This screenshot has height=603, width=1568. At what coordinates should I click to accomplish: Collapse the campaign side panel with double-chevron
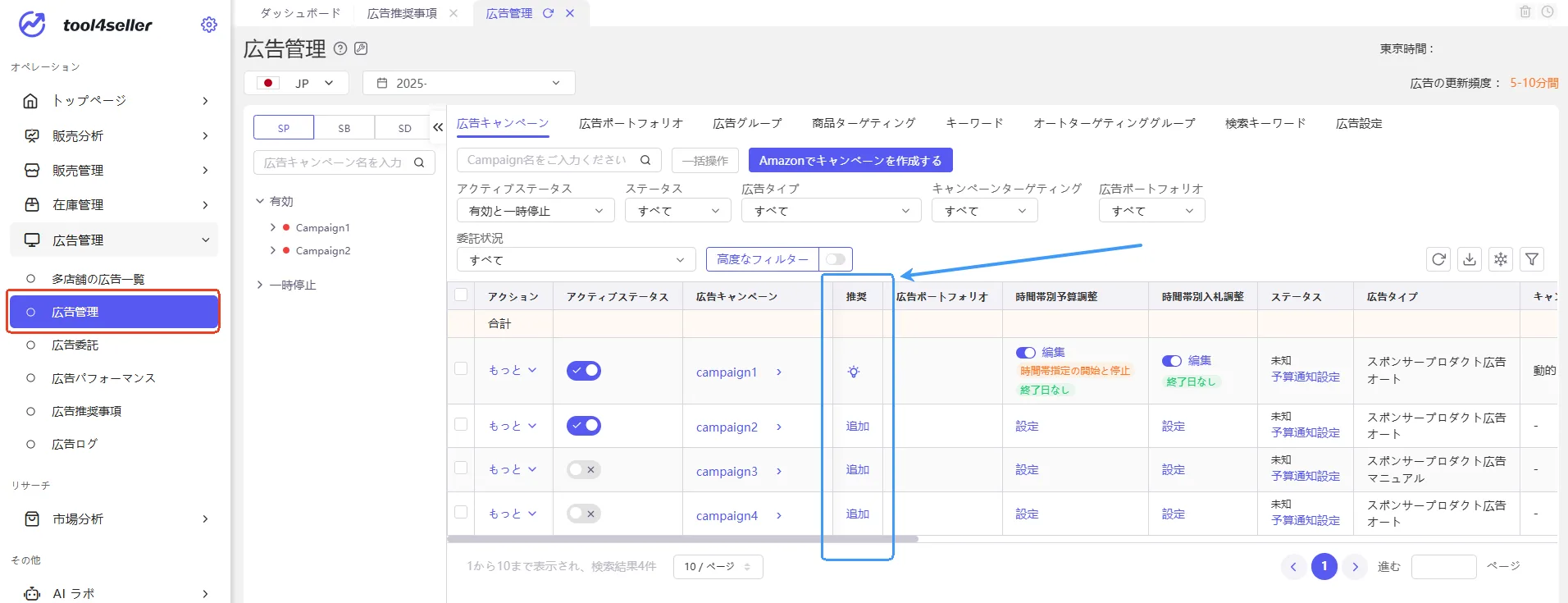438,127
